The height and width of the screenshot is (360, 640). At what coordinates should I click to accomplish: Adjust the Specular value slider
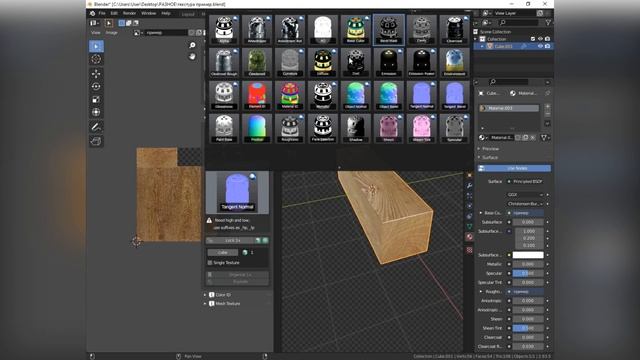coord(528,273)
